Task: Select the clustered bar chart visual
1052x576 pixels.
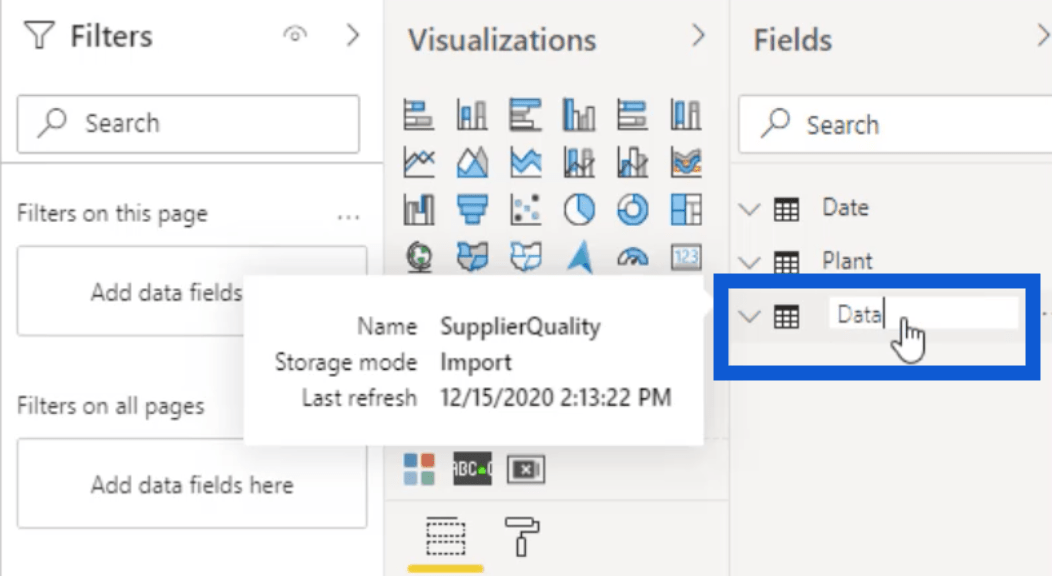Action: click(525, 115)
